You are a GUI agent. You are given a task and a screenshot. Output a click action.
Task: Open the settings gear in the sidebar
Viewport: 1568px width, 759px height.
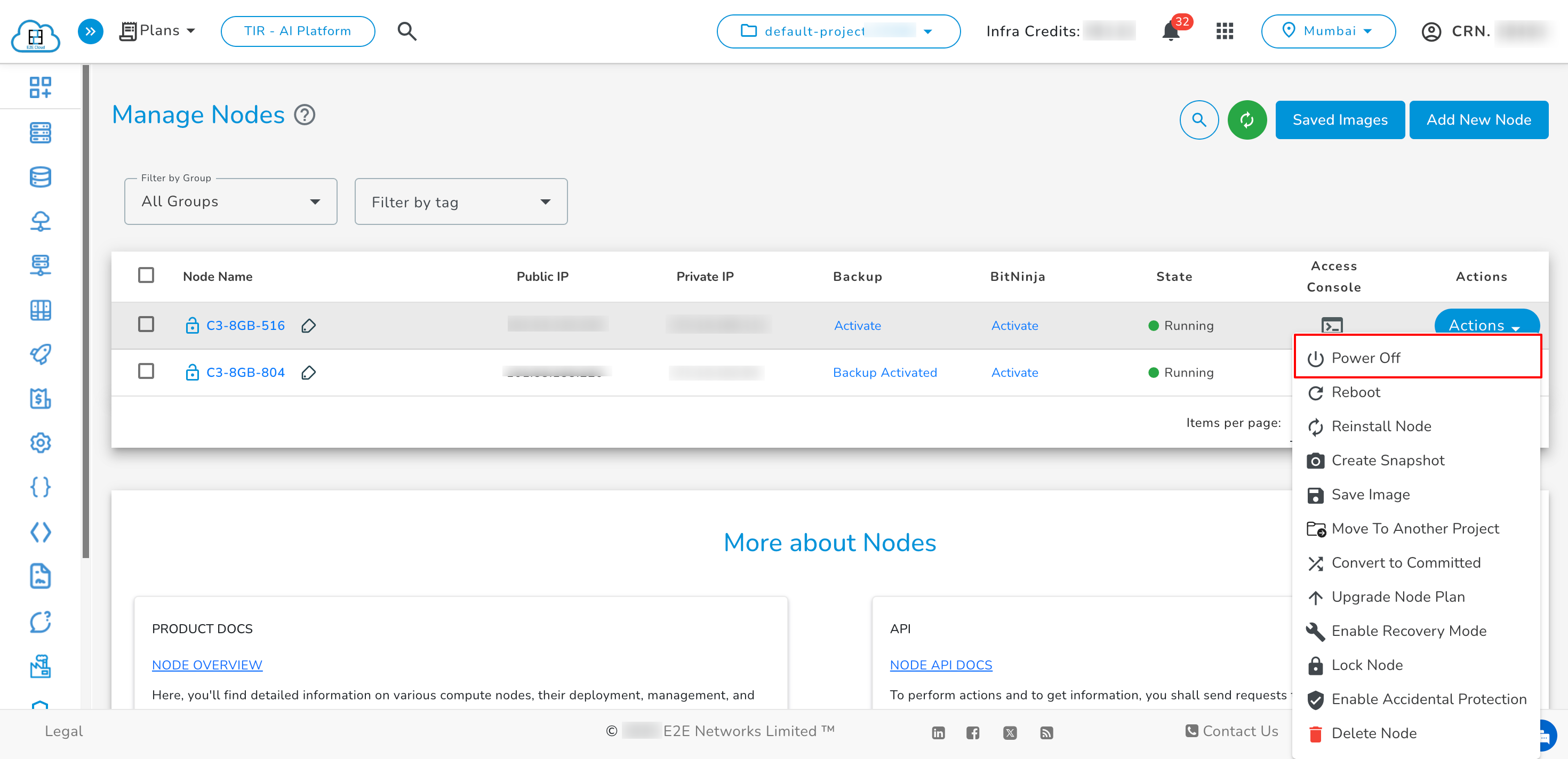[x=40, y=443]
